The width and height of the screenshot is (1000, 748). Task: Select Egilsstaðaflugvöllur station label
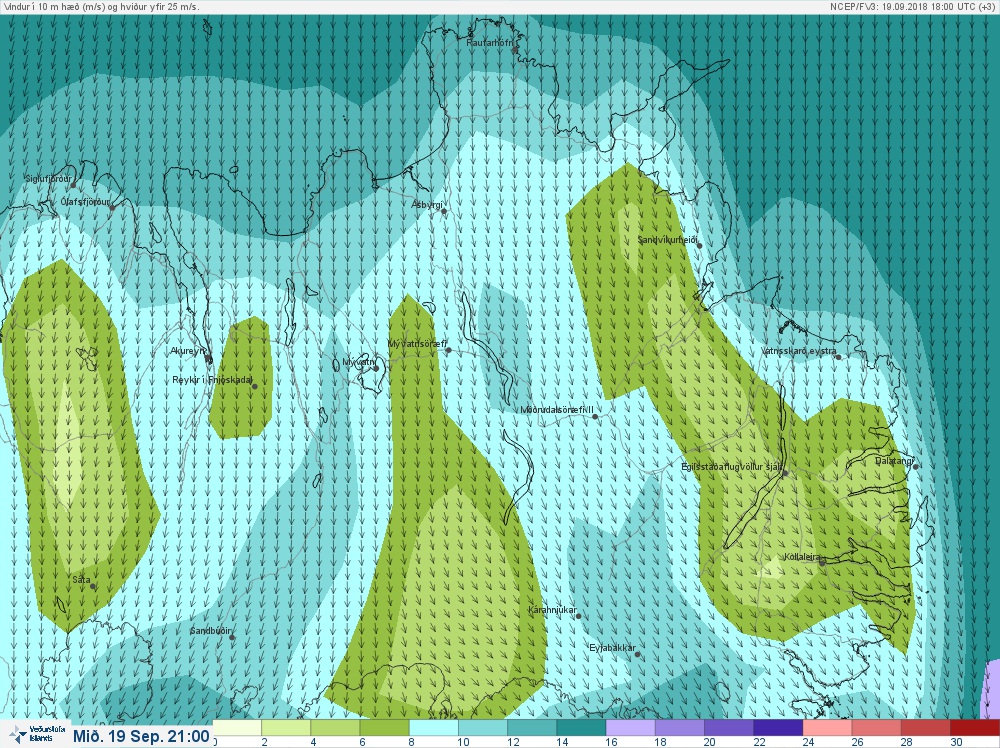pyautogui.click(x=732, y=467)
